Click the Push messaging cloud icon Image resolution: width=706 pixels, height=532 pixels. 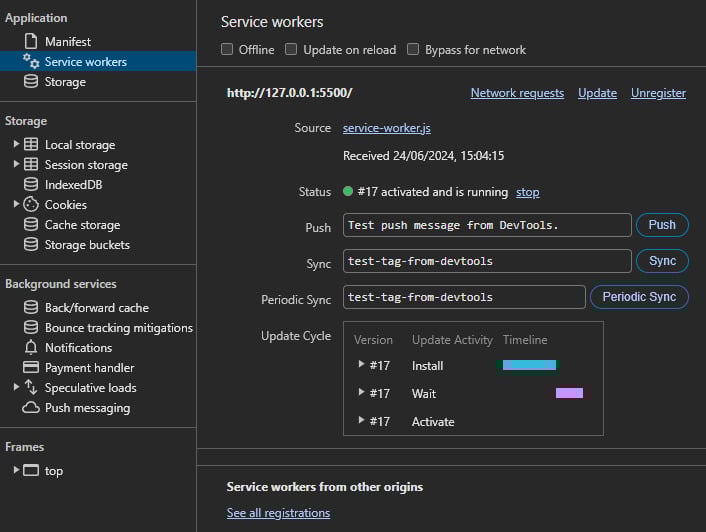(x=31, y=408)
